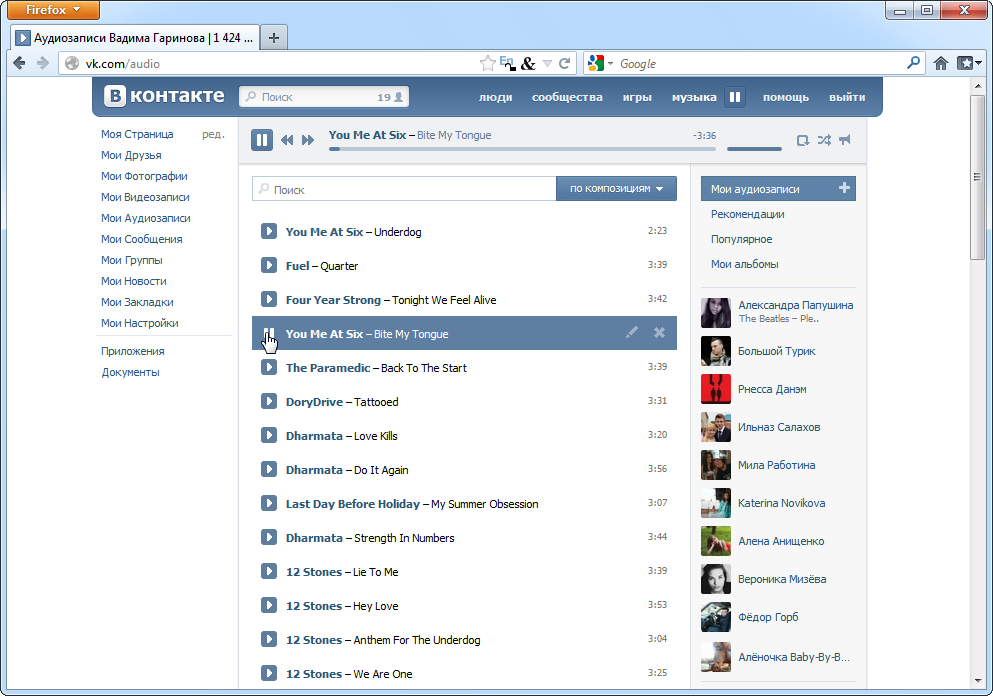The width and height of the screenshot is (993, 696).
Task: Open 'Мои Настройки' in sidebar
Action: coord(139,323)
